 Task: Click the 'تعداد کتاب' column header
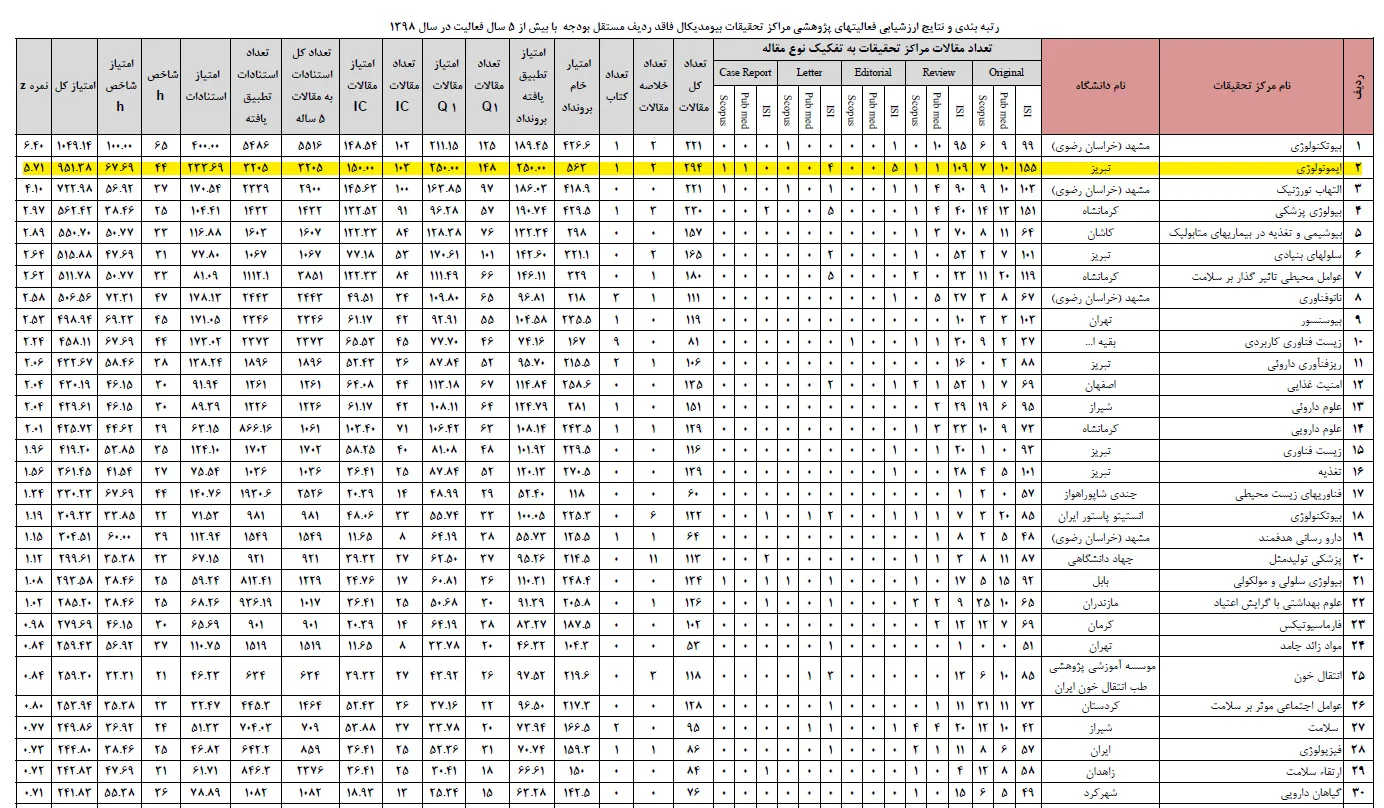[616, 86]
